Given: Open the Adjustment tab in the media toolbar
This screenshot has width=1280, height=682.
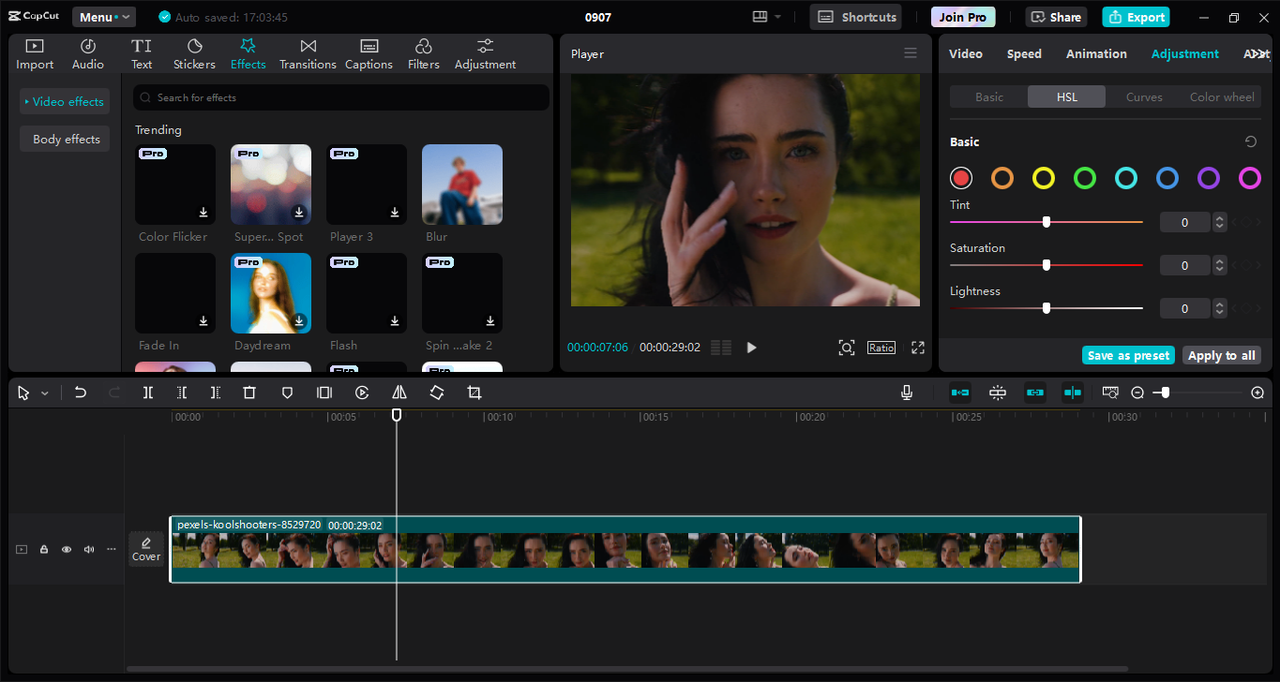Looking at the screenshot, I should 485,54.
